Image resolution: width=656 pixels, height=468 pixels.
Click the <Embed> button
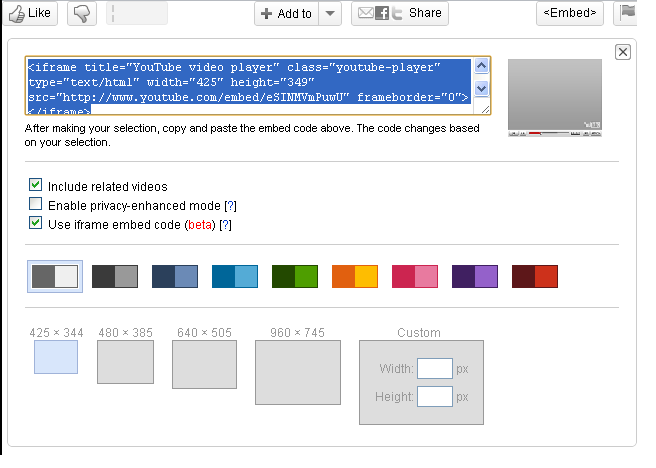point(570,13)
